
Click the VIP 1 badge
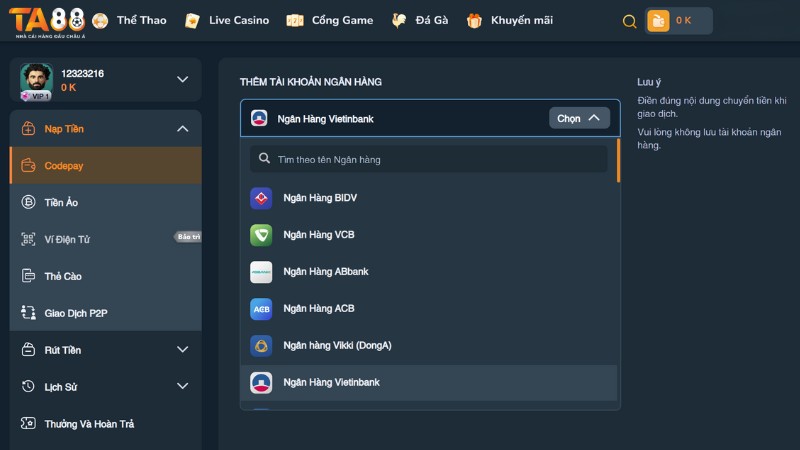click(36, 96)
